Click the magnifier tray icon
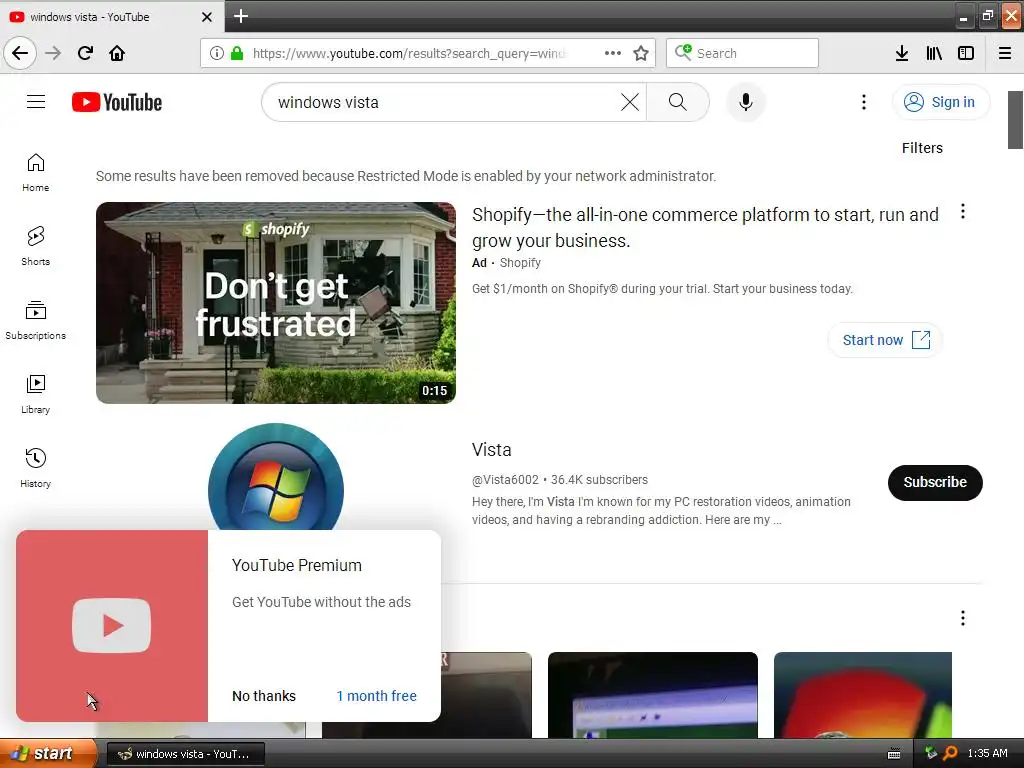This screenshot has height=768, width=1024. pos(950,754)
